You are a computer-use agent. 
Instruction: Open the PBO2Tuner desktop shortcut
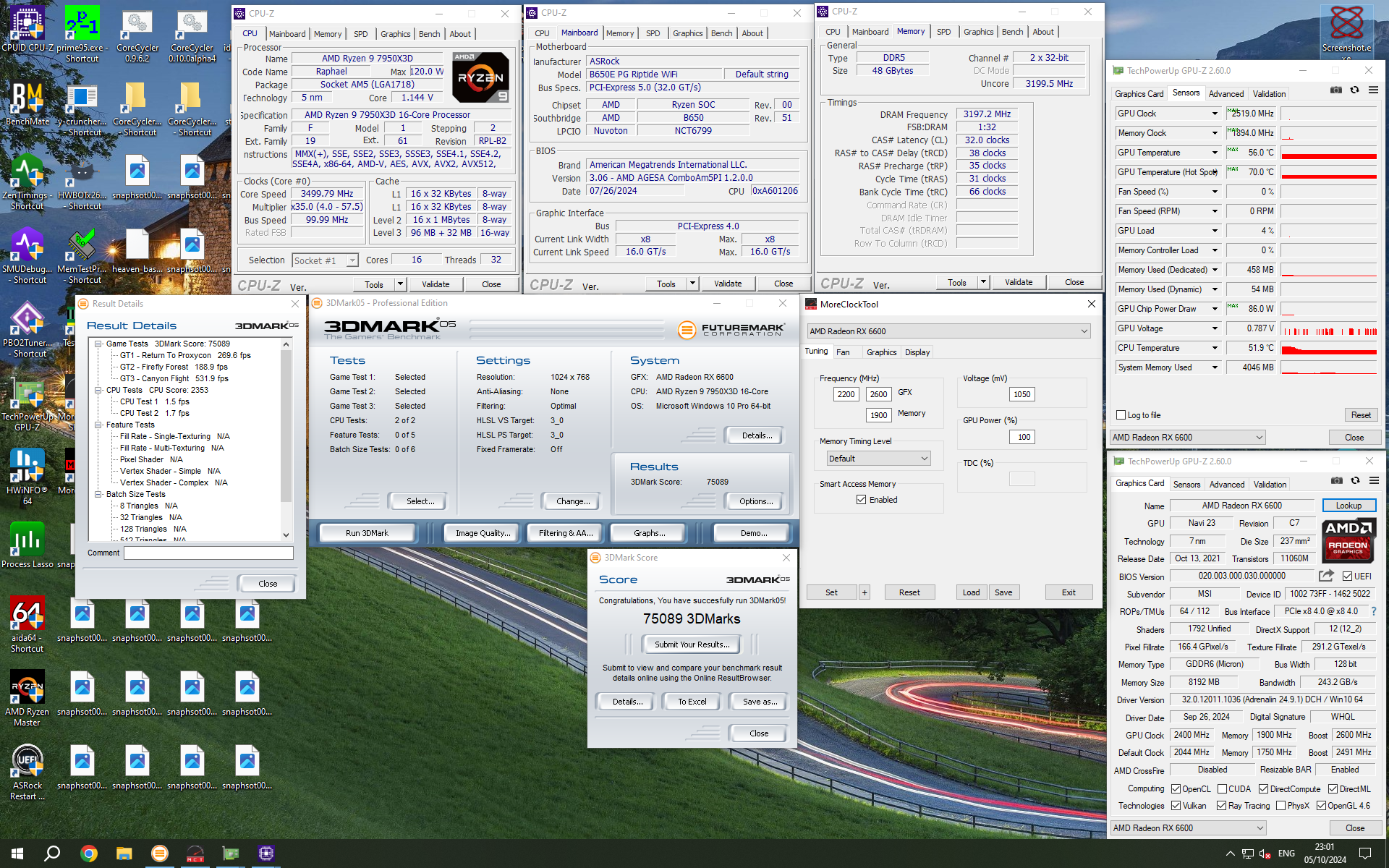[x=27, y=328]
